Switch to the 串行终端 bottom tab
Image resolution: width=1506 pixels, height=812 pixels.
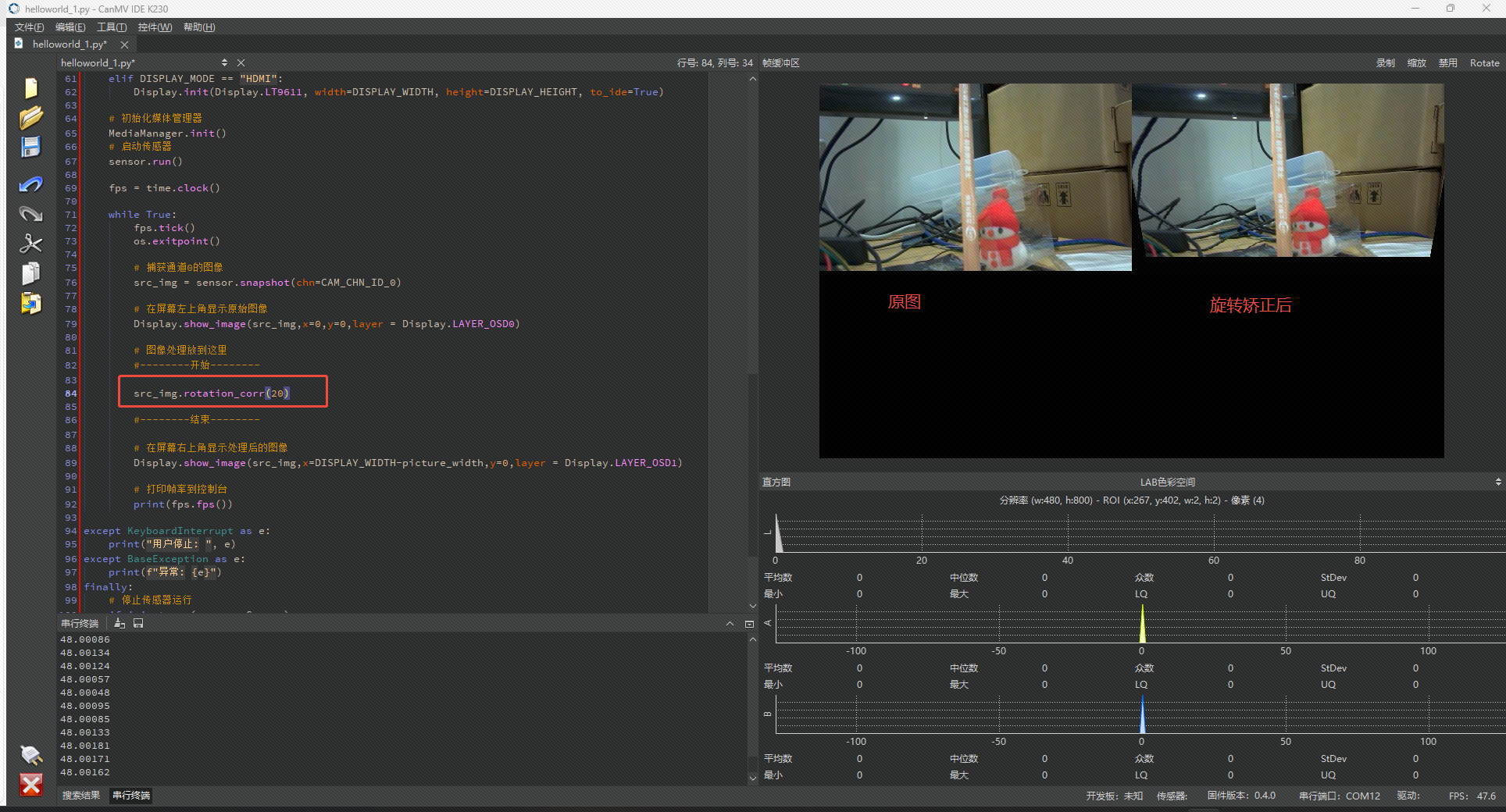coord(131,796)
